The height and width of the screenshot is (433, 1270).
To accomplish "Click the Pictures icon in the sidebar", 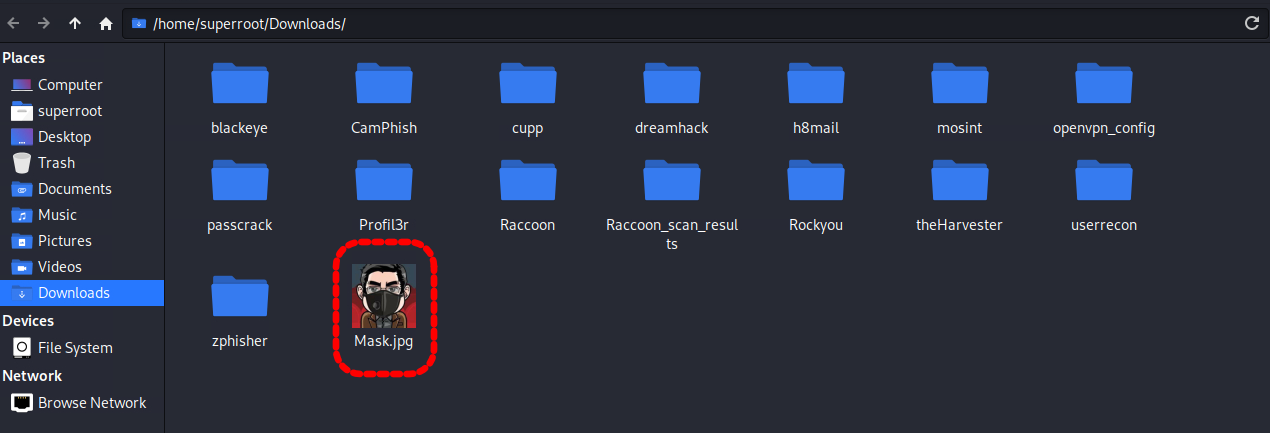I will click(22, 241).
